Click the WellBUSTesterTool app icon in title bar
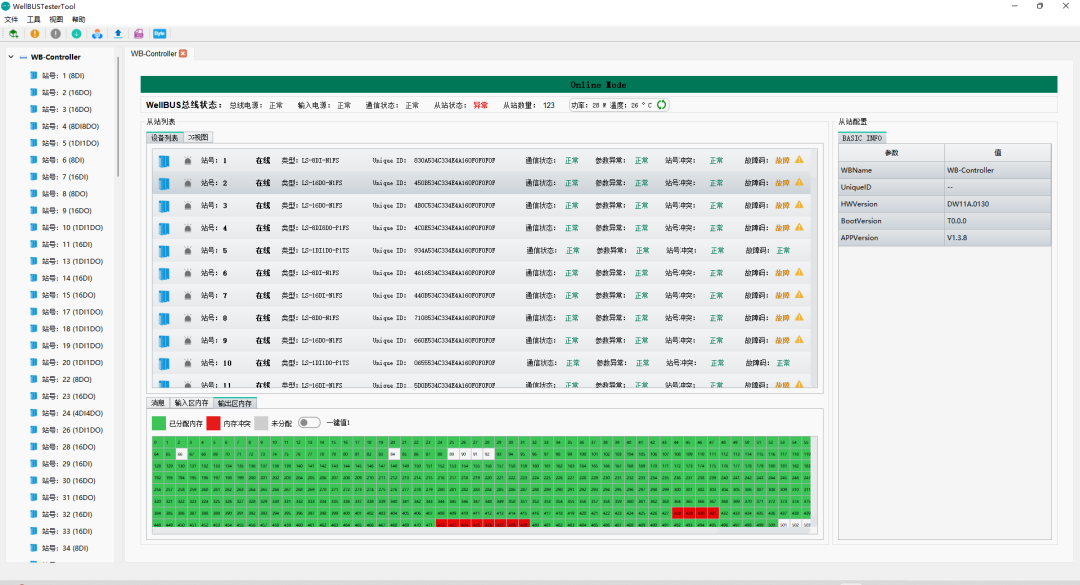Image resolution: width=1080 pixels, height=585 pixels. (x=6, y=6)
